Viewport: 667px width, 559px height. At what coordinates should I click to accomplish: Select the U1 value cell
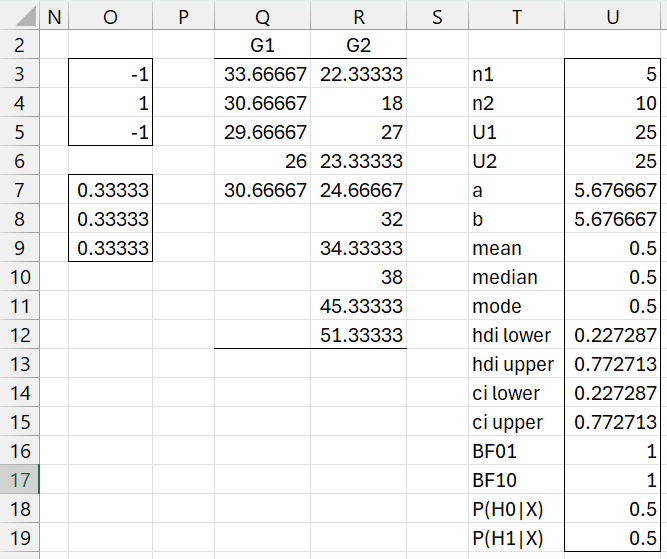613,132
